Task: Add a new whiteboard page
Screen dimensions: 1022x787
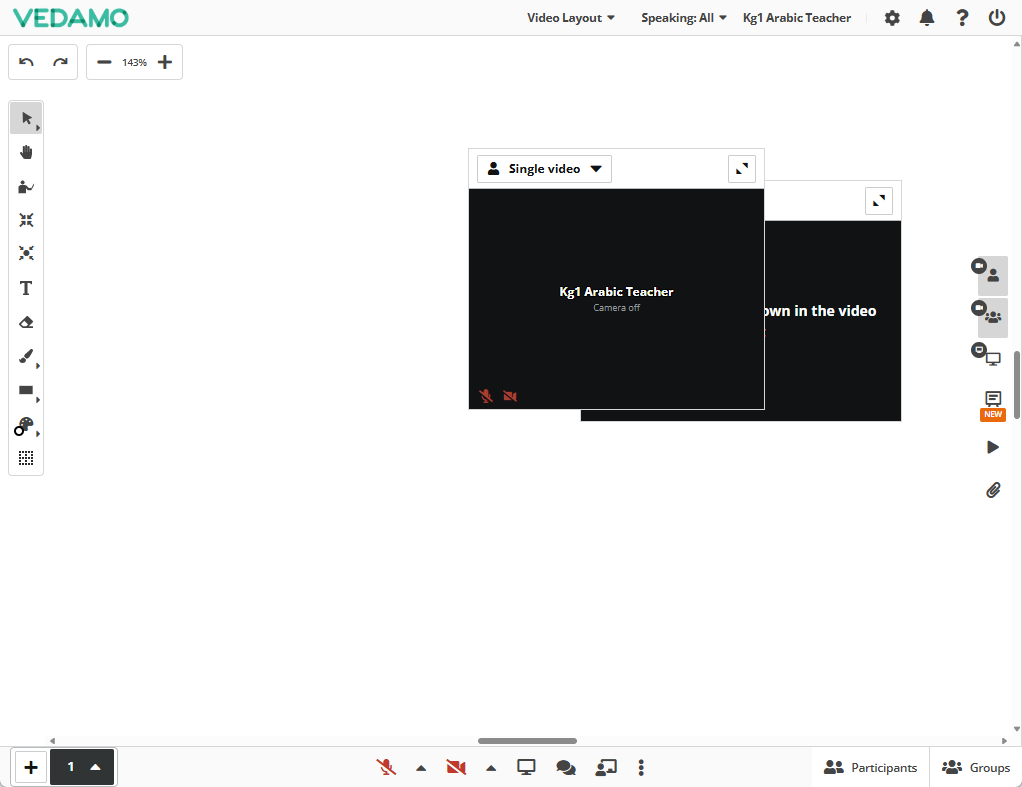Action: pos(31,767)
